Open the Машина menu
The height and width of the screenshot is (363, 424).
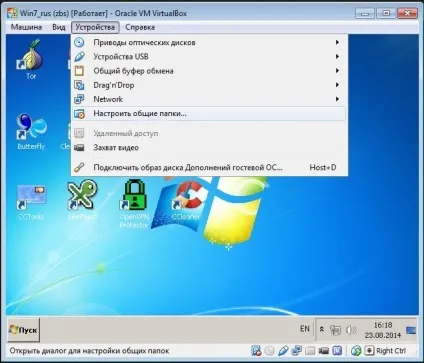tap(26, 27)
